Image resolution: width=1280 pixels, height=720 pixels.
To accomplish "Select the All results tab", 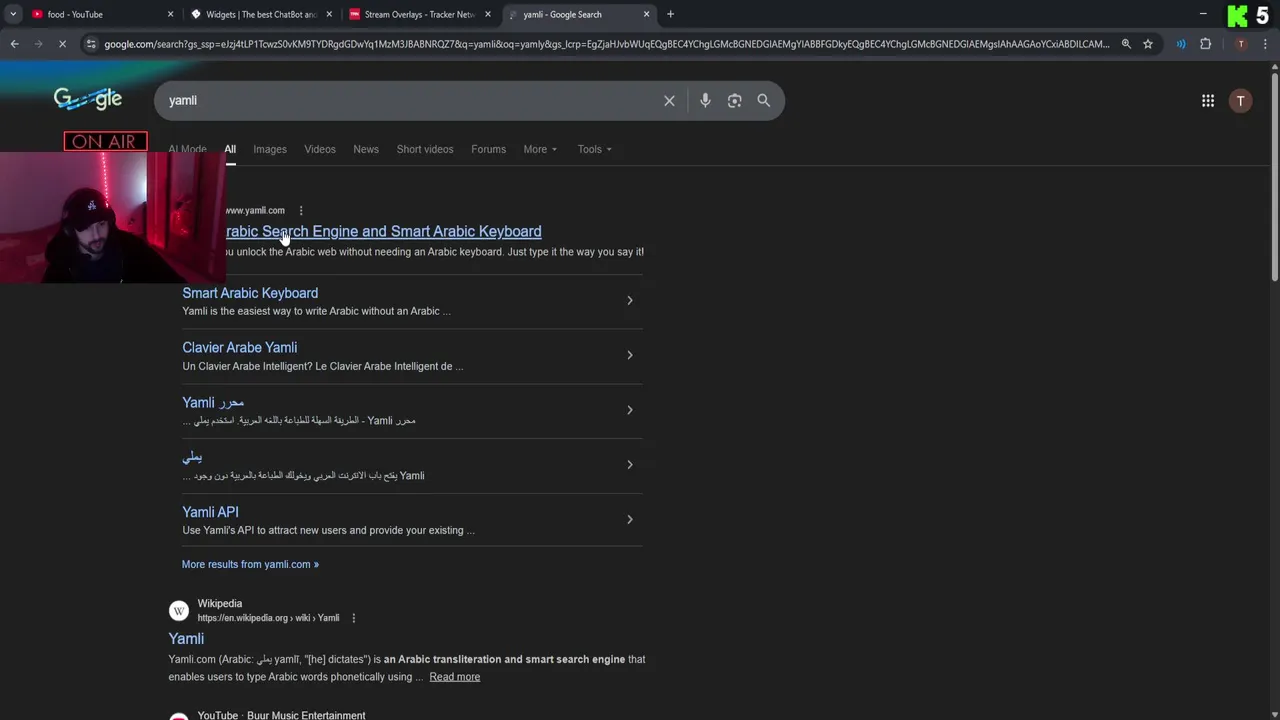I will [x=230, y=149].
